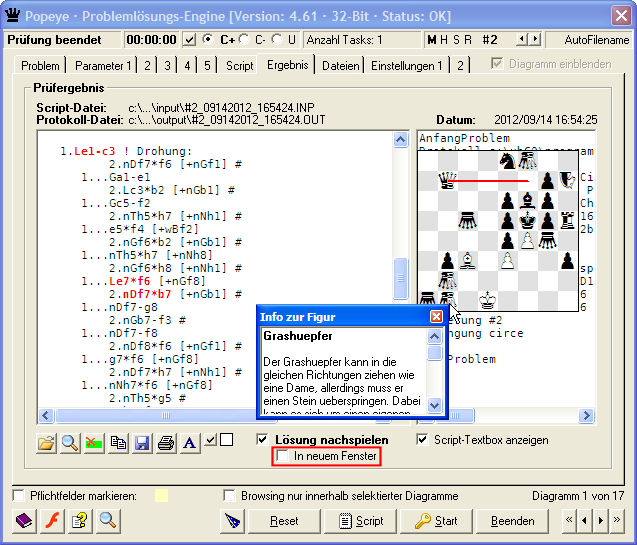
Task: Select the Ergebnis tab
Action: (288, 65)
